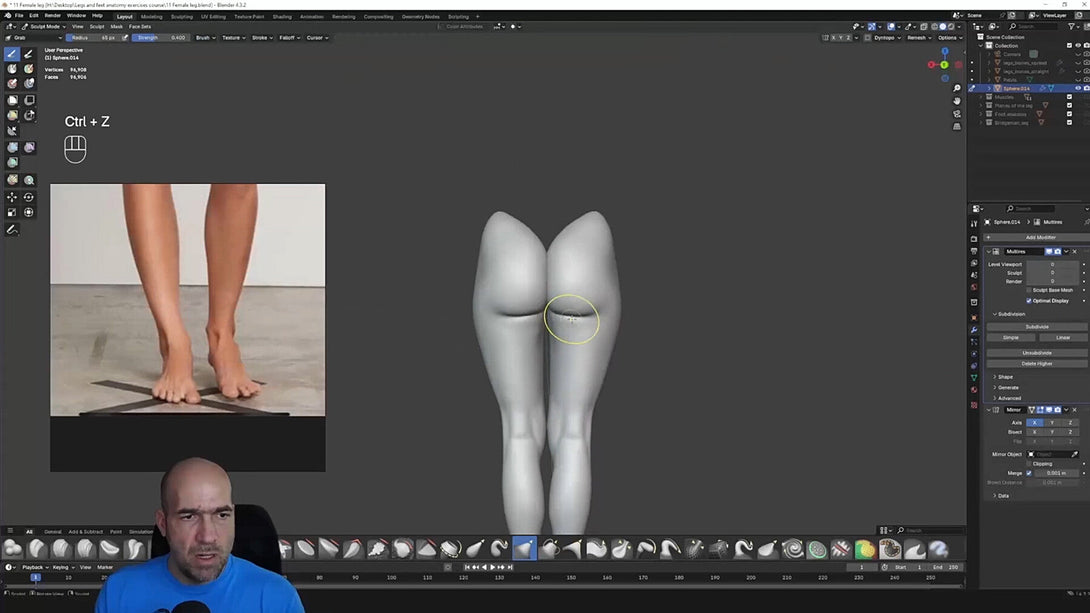Expand the Data section under Mirror modifier
The image size is (1090, 613).
[x=1002, y=496]
